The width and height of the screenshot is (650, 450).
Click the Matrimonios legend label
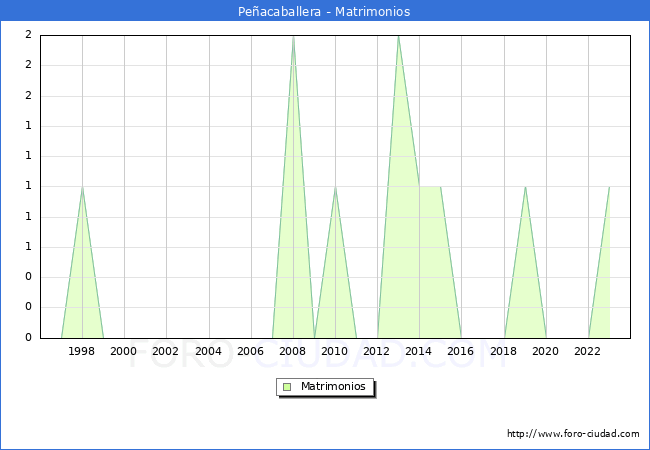(333, 386)
